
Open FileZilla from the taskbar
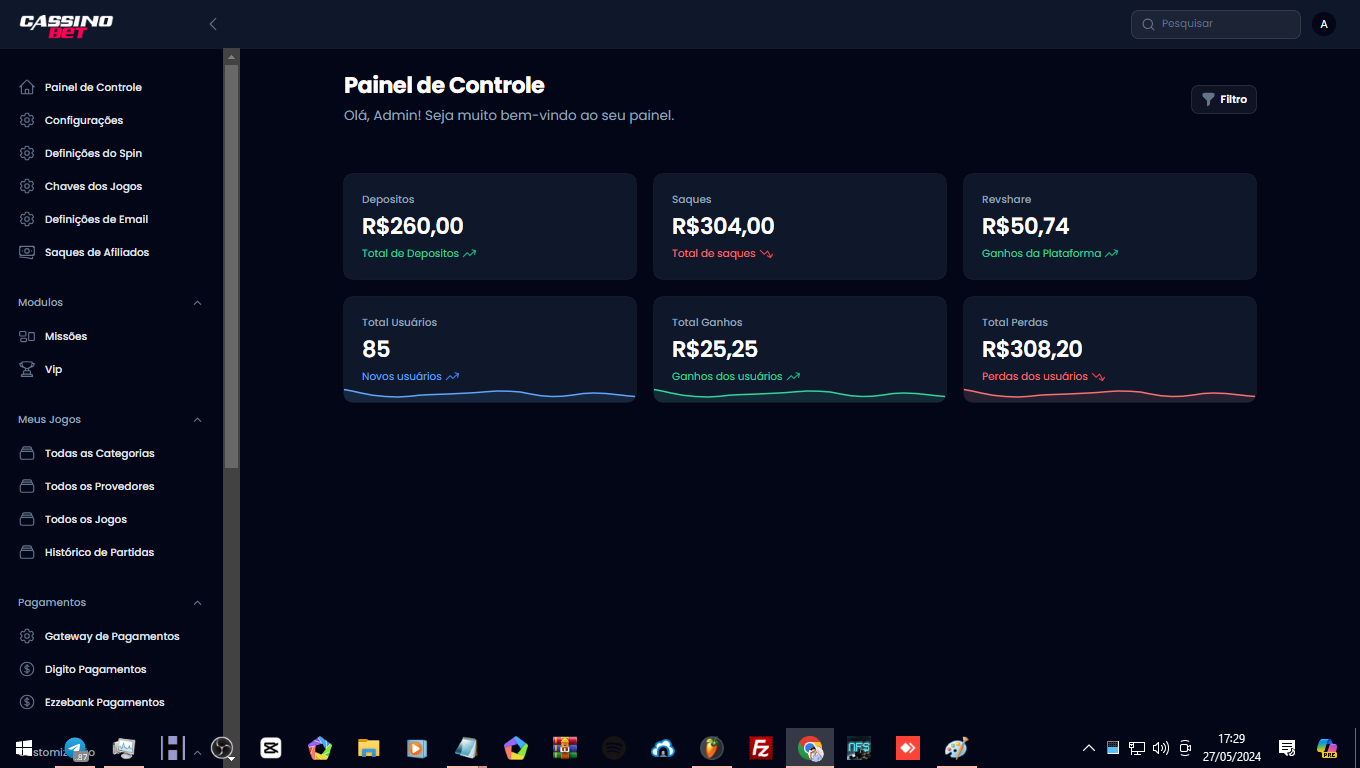click(761, 747)
